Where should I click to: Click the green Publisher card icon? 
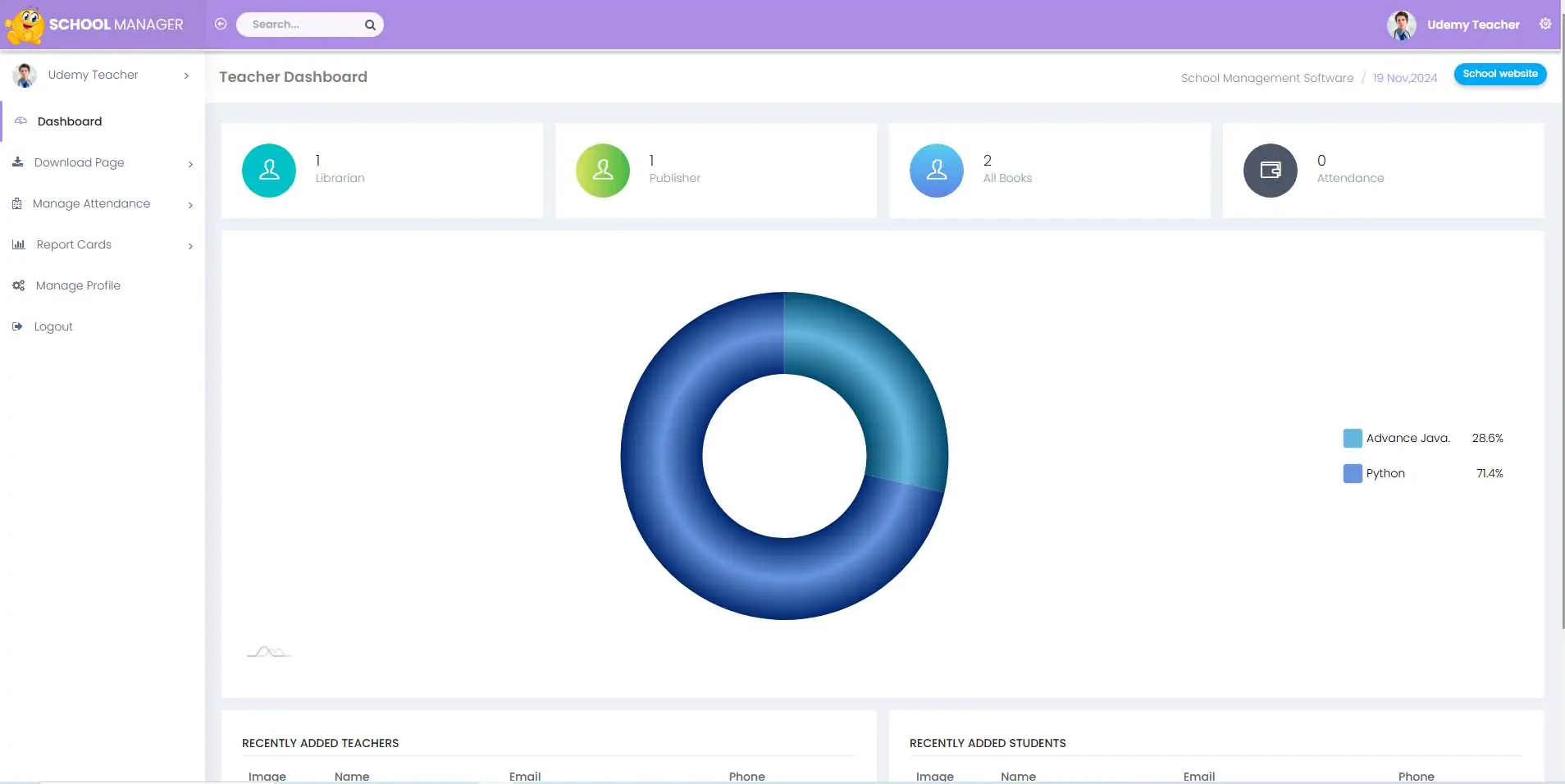click(x=603, y=171)
